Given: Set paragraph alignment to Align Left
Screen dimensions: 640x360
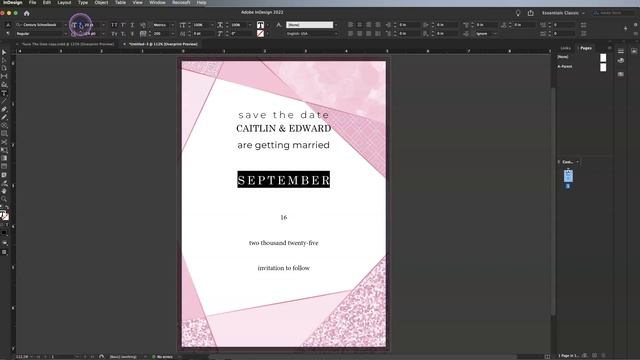Looking at the screenshot, I should coord(351,25).
